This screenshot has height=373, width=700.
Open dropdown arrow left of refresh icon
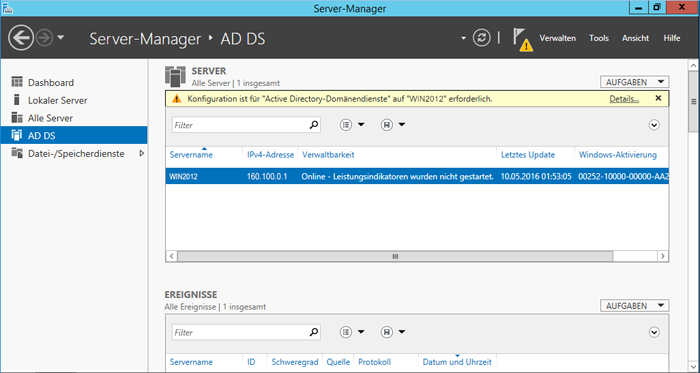point(463,38)
